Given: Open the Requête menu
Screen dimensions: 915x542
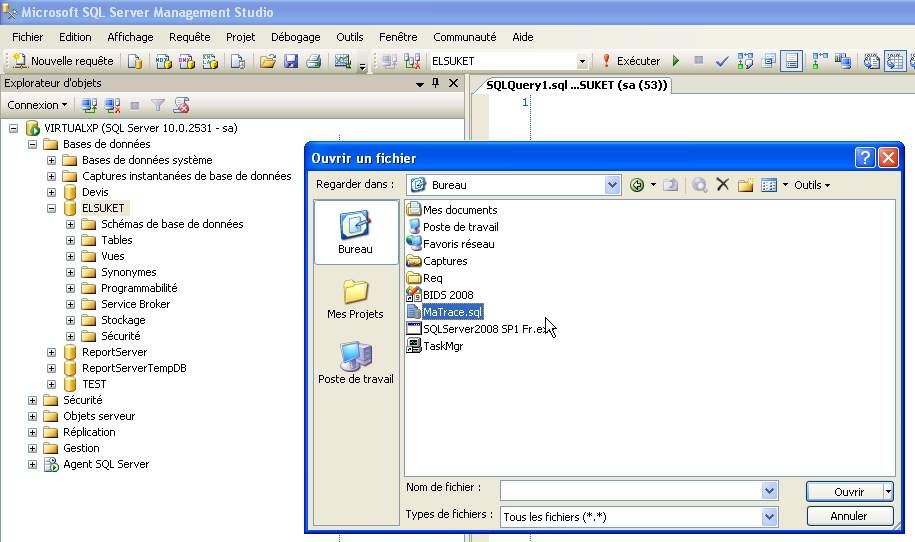Looking at the screenshot, I should pyautogui.click(x=189, y=37).
